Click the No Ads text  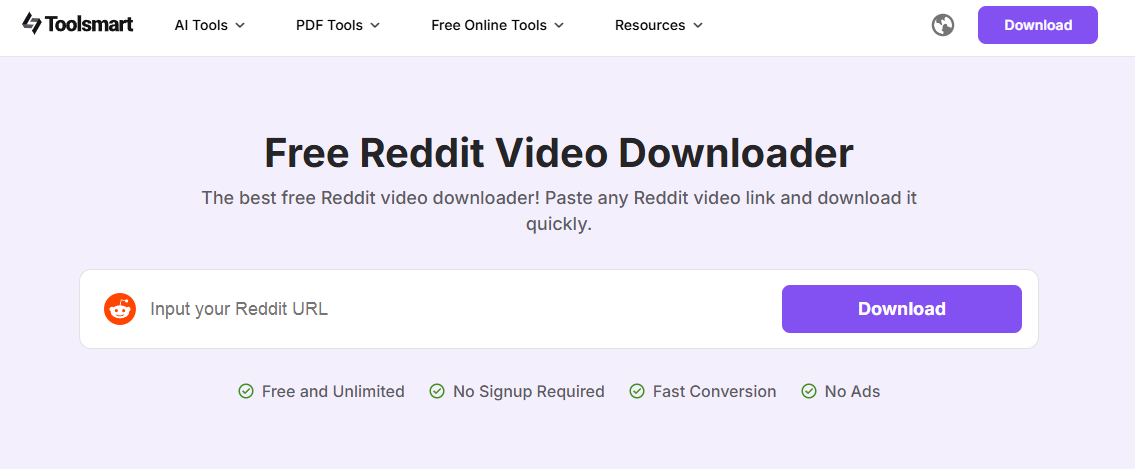[x=853, y=392]
